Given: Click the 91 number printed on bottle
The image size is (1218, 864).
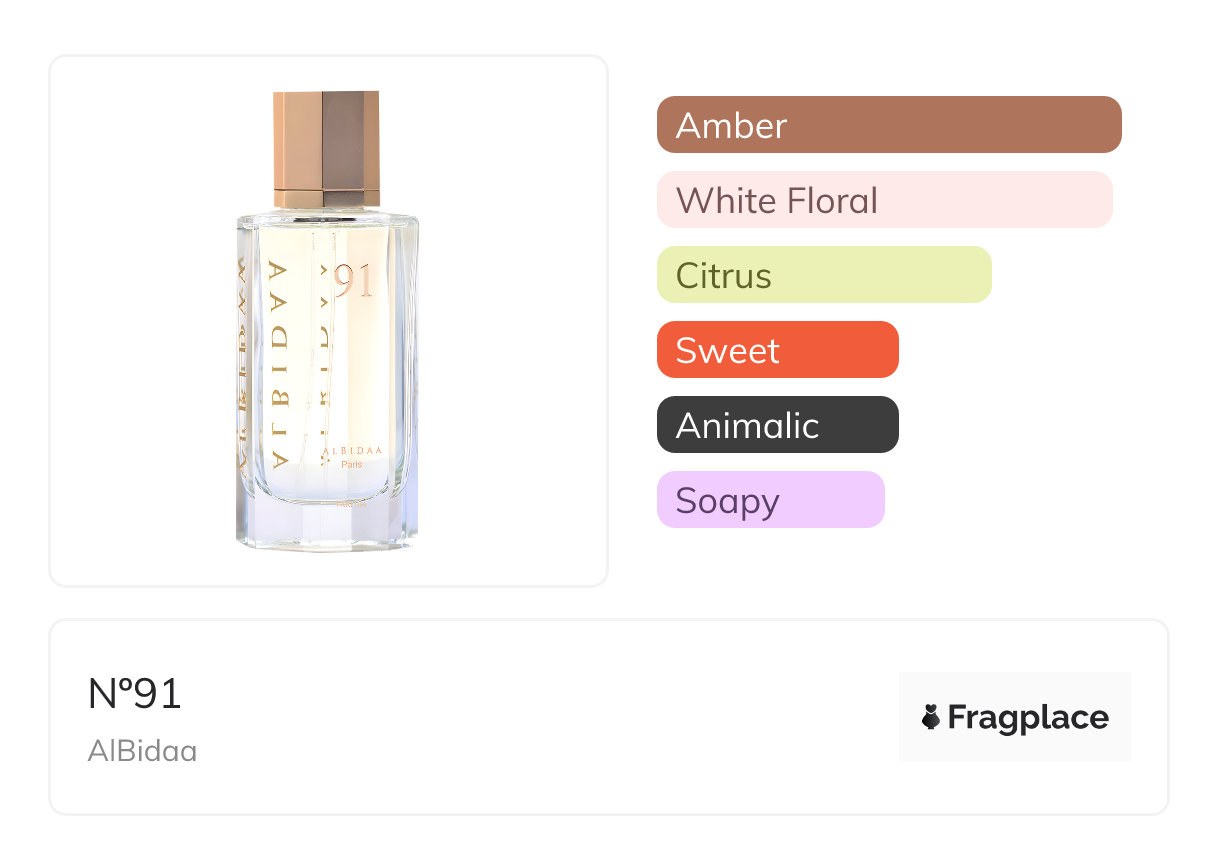Looking at the screenshot, I should click(354, 282).
